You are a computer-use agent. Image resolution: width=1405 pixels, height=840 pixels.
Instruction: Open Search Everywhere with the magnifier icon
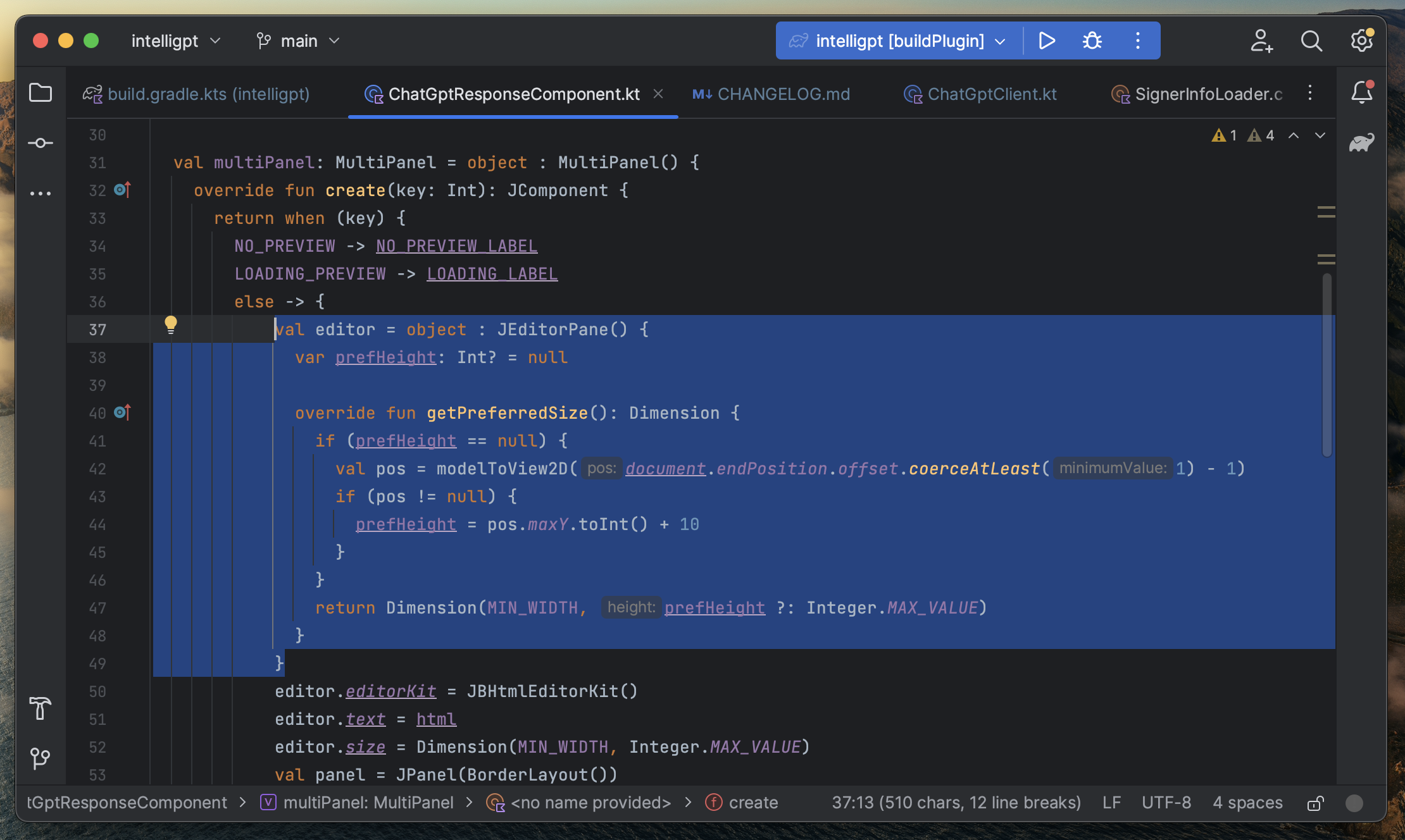click(x=1311, y=40)
